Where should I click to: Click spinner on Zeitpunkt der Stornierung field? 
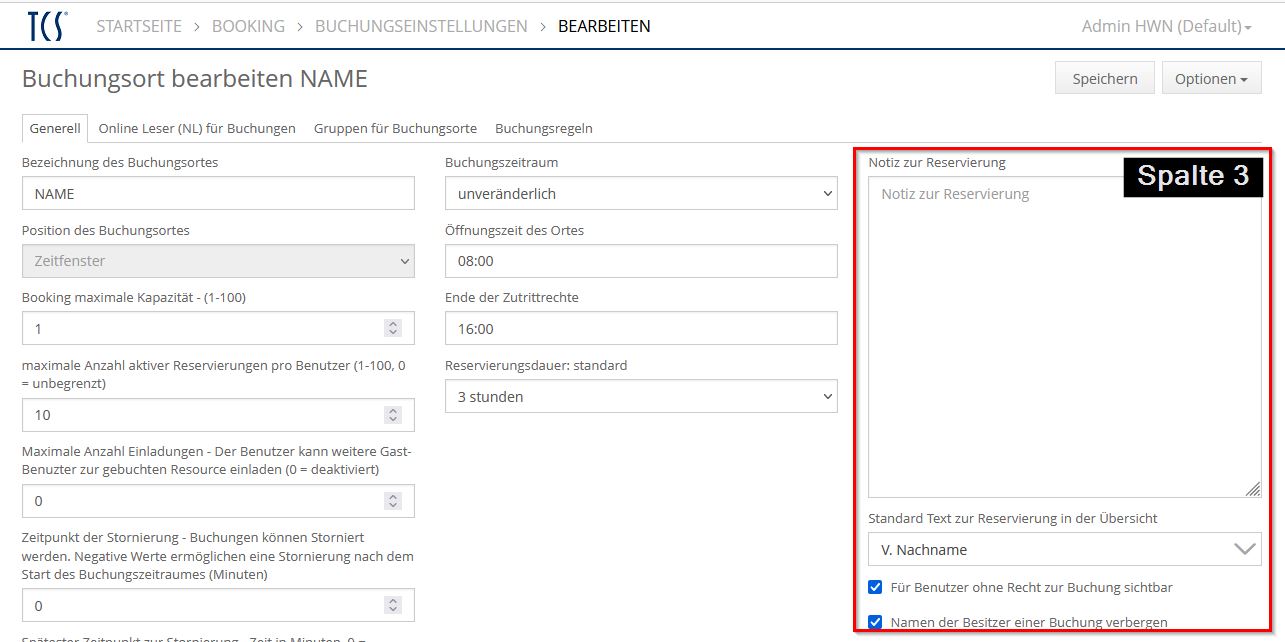(393, 606)
